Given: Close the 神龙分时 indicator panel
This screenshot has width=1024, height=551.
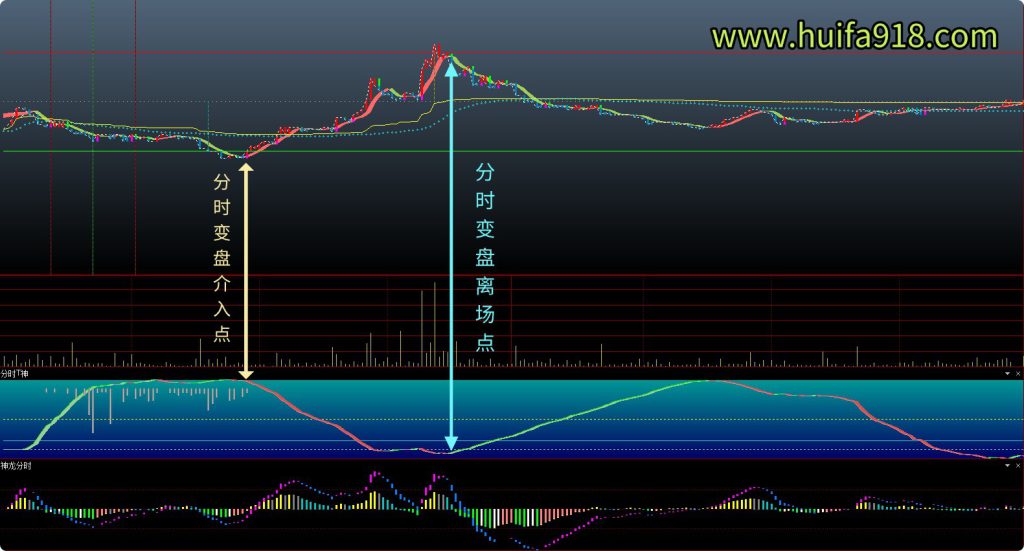Looking at the screenshot, I should (x=1018, y=465).
